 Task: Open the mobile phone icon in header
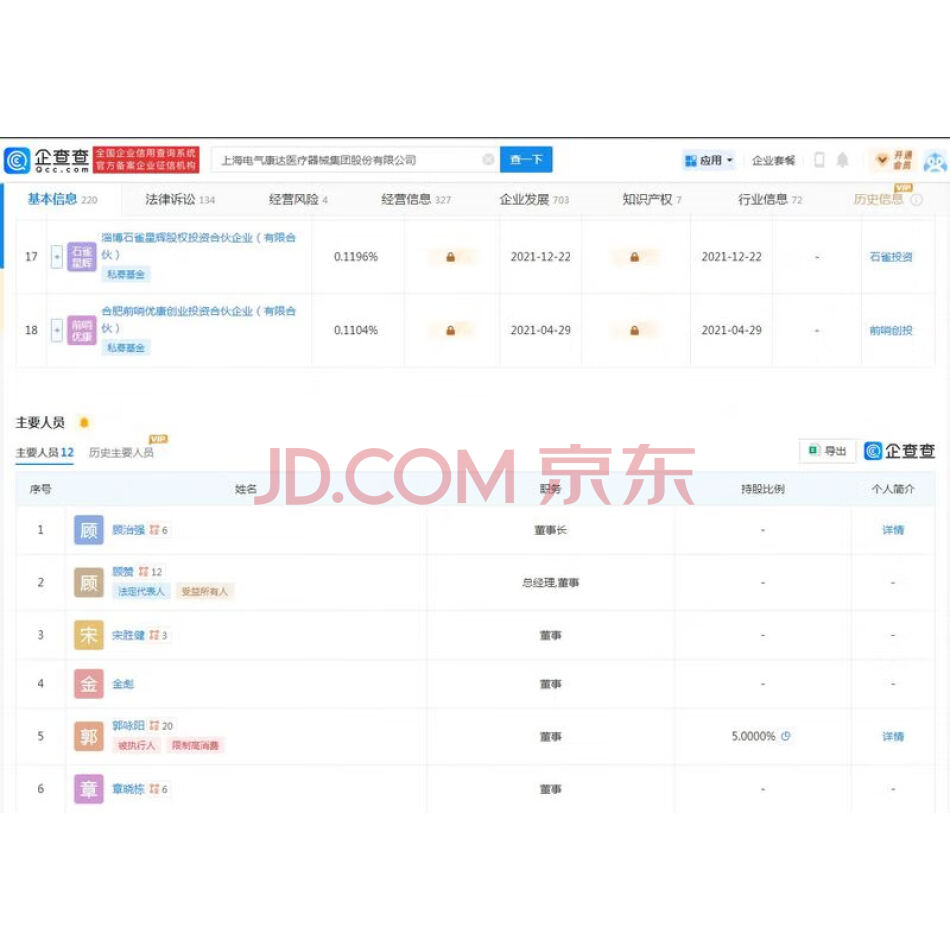tap(819, 160)
